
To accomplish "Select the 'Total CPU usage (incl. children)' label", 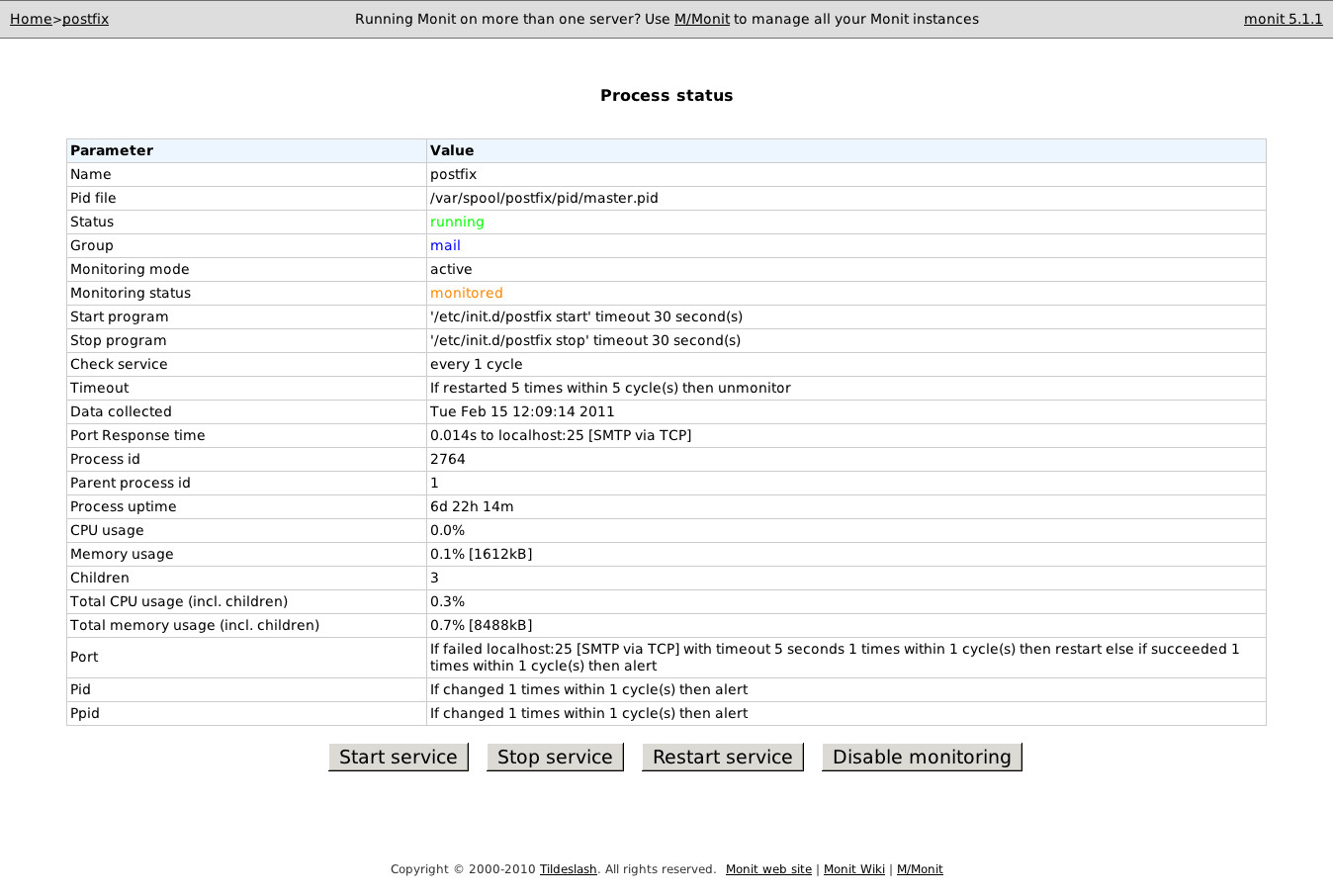I will pyautogui.click(x=179, y=601).
